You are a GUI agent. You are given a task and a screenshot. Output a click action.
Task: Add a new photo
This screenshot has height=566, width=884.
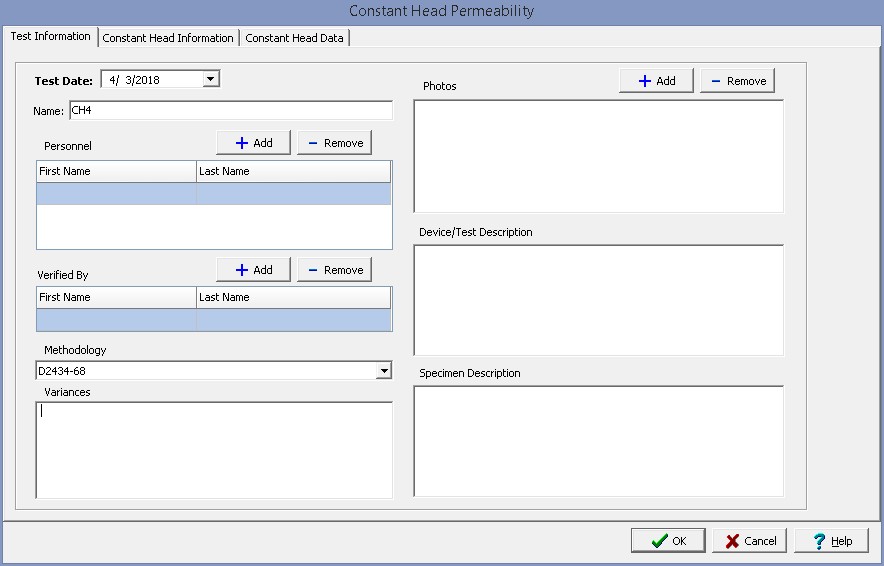point(656,81)
